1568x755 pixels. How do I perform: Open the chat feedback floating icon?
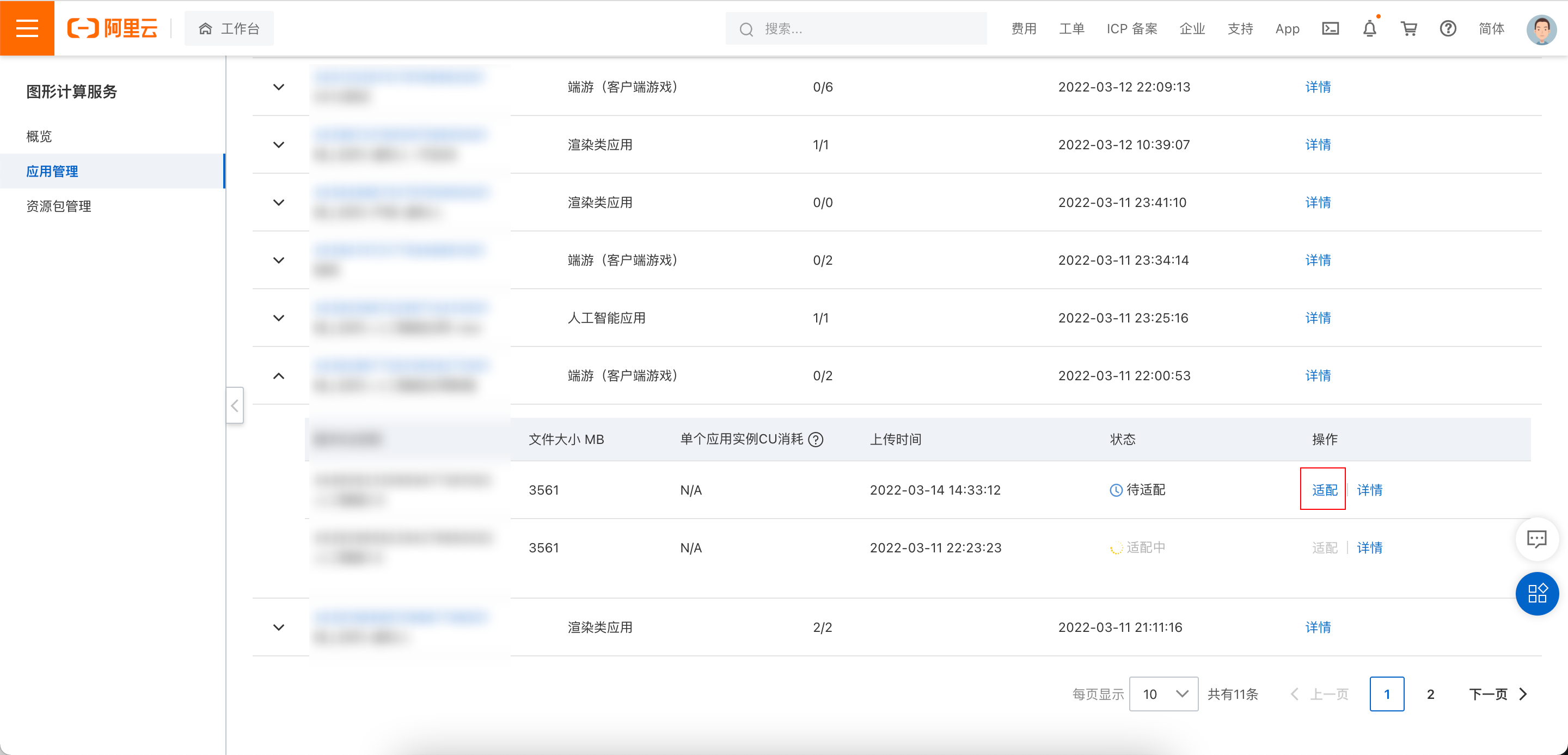point(1536,539)
